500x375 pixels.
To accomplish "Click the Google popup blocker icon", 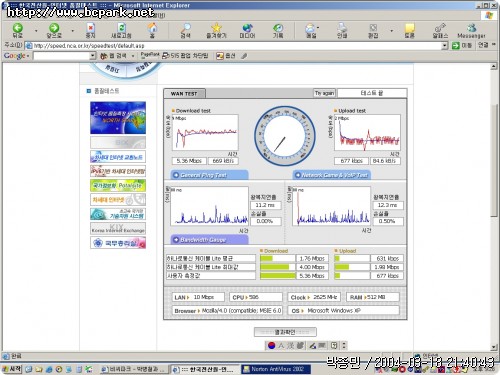I will pyautogui.click(x=185, y=56).
